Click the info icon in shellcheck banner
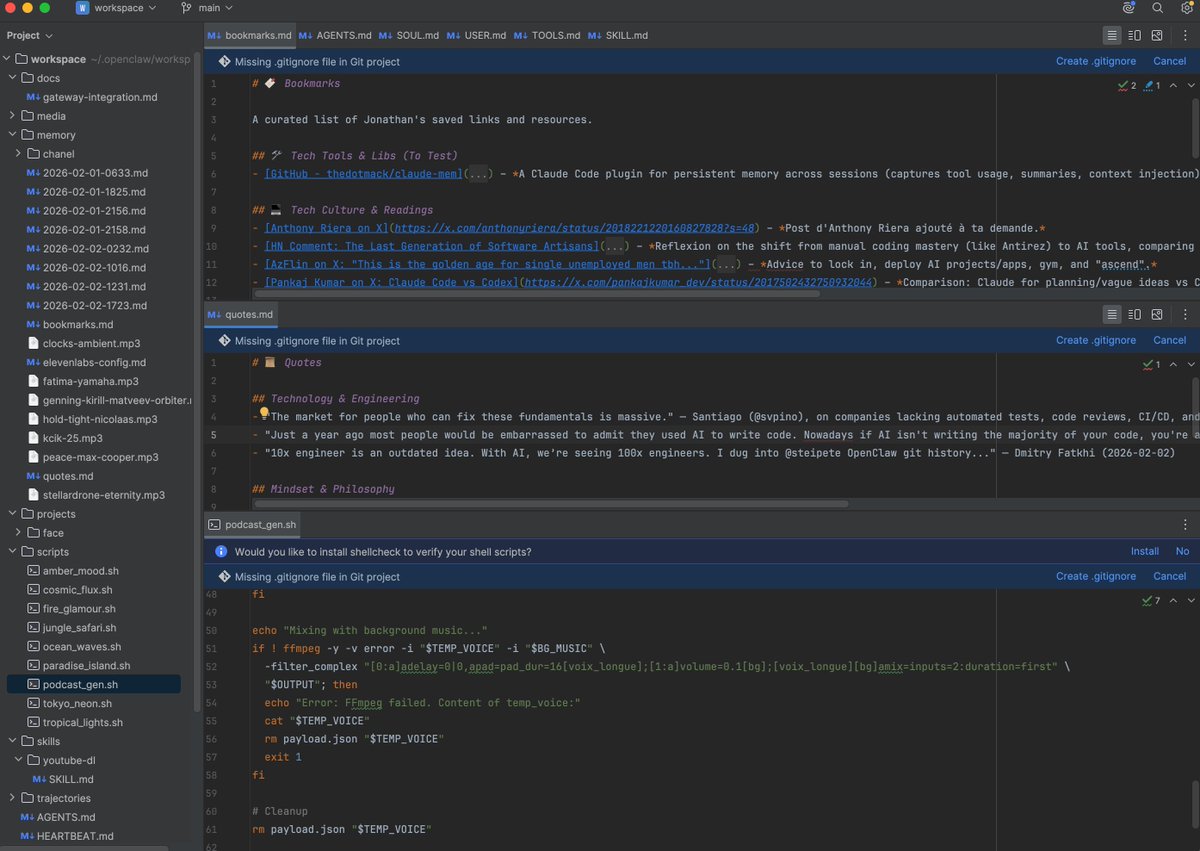 click(x=223, y=552)
